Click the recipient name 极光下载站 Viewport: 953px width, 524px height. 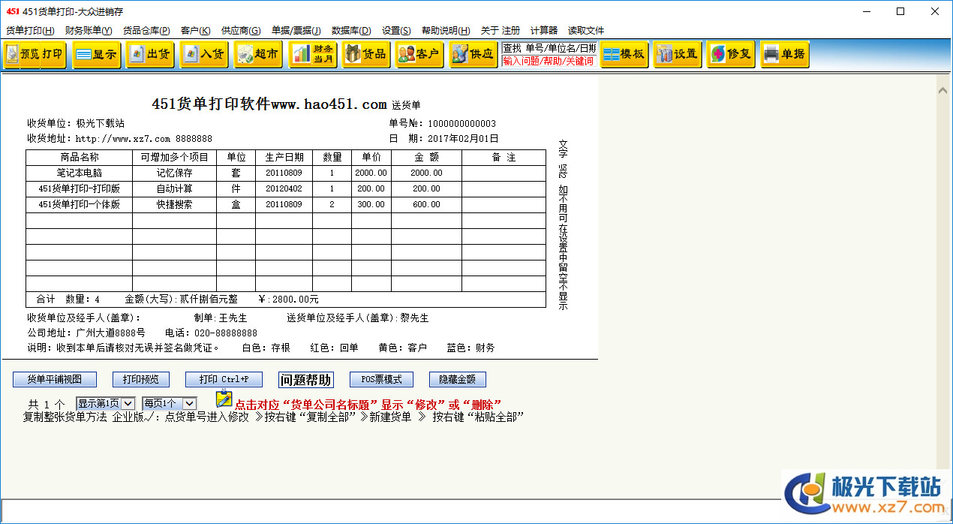click(100, 123)
